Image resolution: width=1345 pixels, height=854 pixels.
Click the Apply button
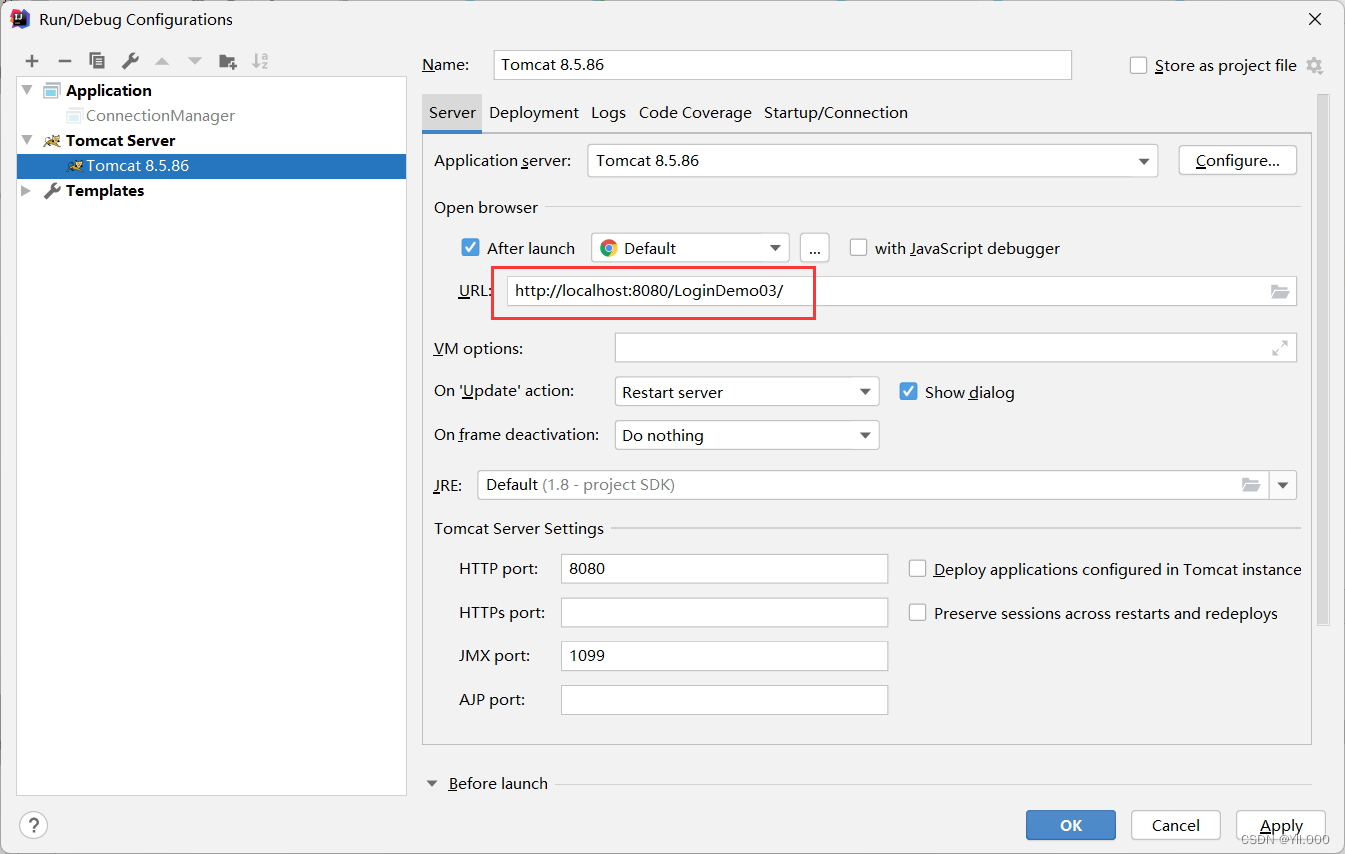(1281, 825)
